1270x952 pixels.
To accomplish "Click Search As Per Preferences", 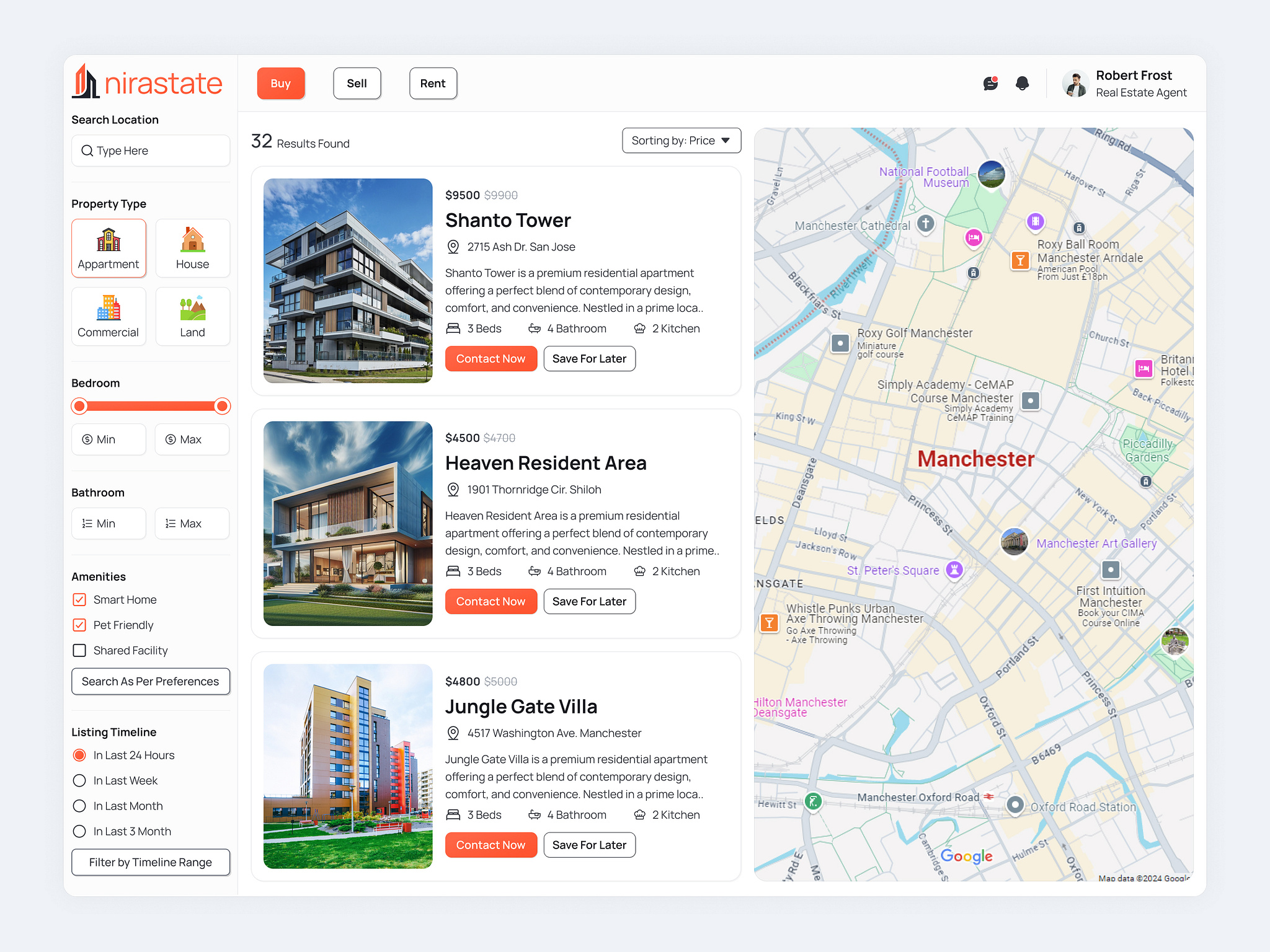I will [150, 681].
